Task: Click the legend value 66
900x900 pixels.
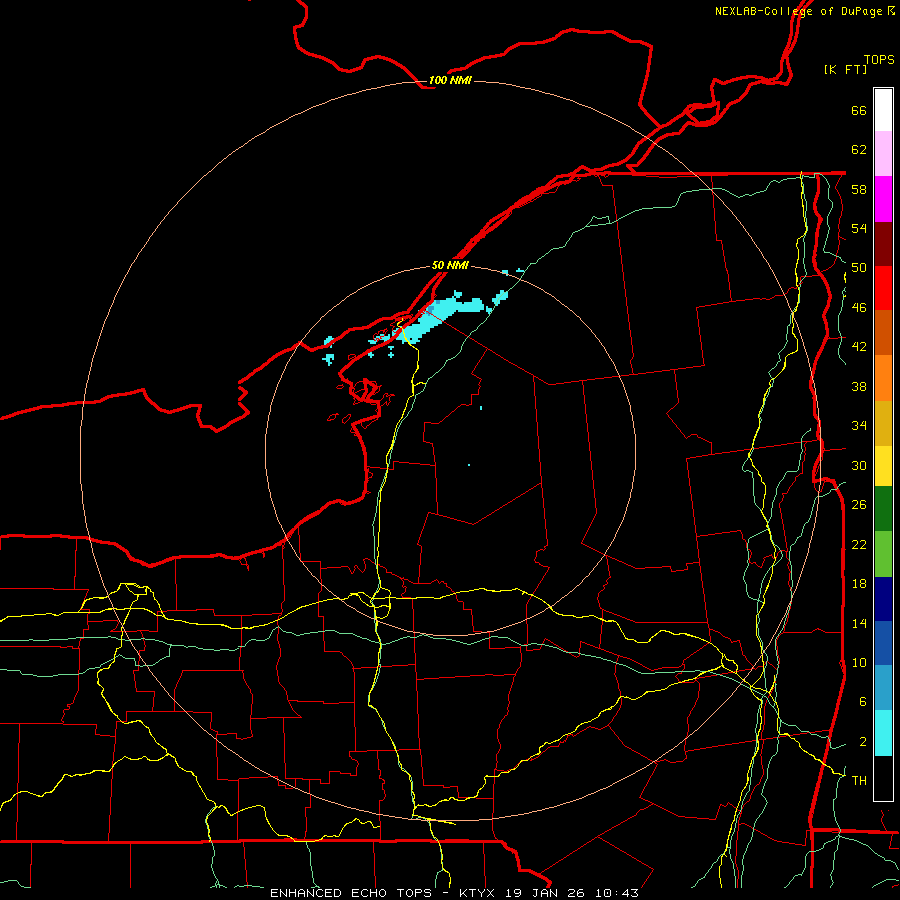Action: point(859,110)
